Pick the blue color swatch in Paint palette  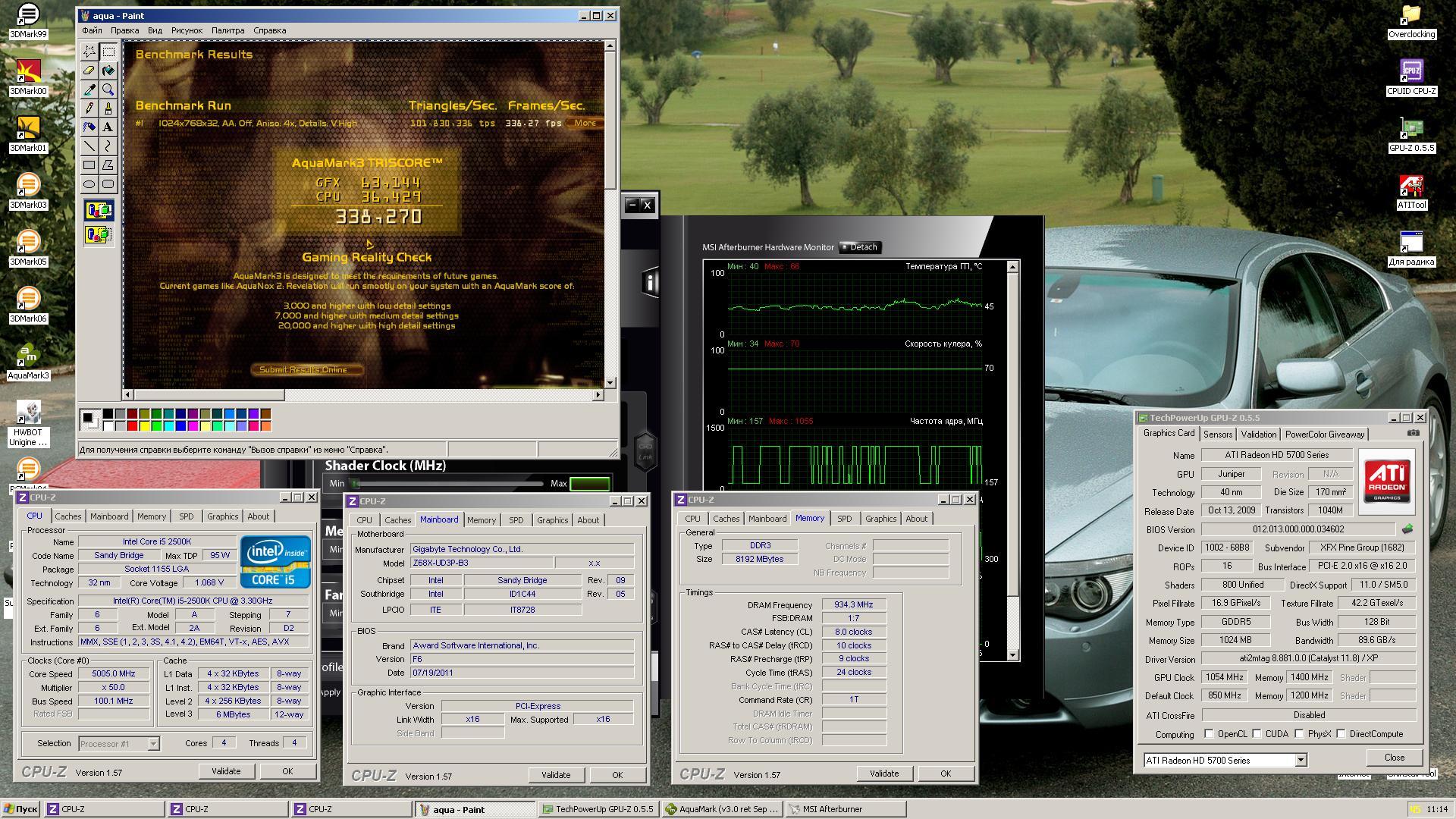coord(180,425)
